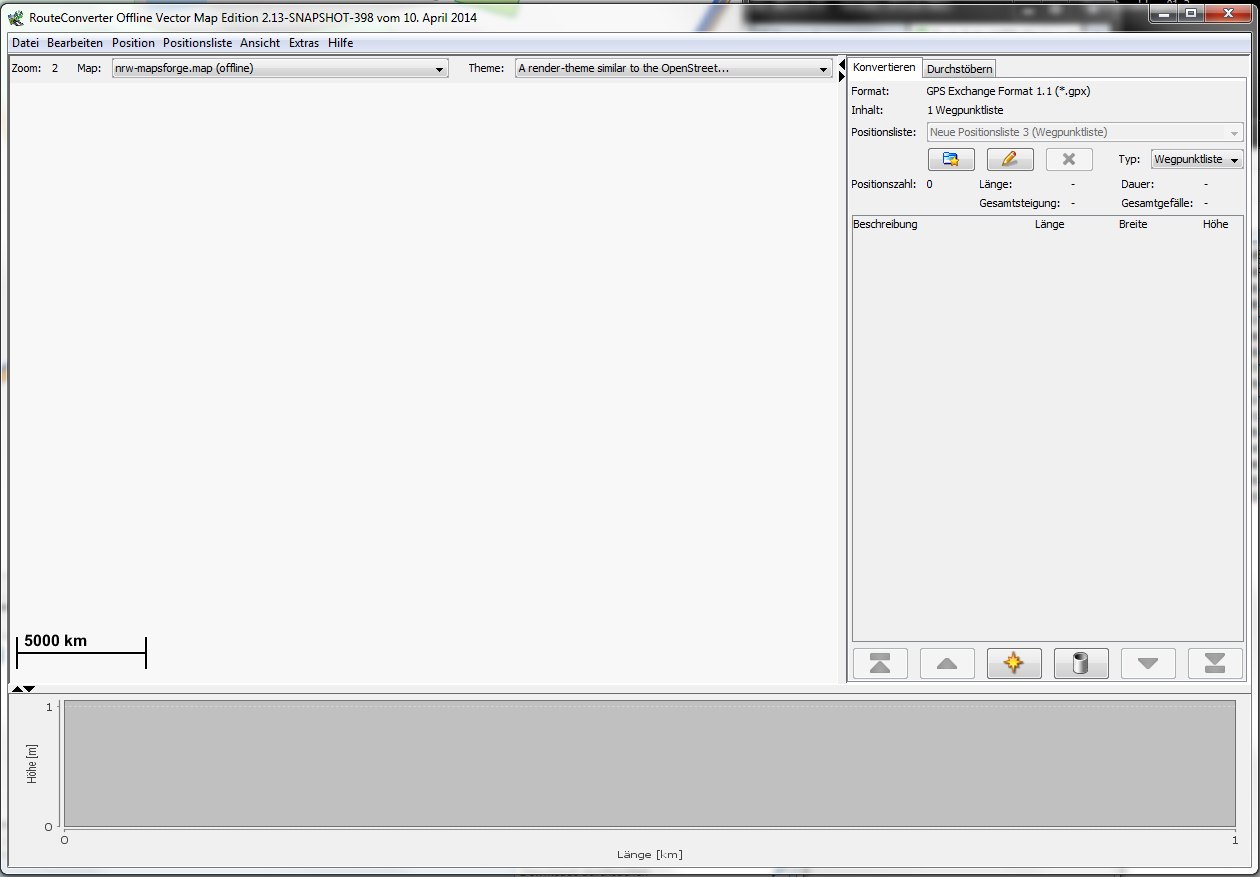Click the new position star button
The height and width of the screenshot is (877, 1260).
(x=1014, y=664)
